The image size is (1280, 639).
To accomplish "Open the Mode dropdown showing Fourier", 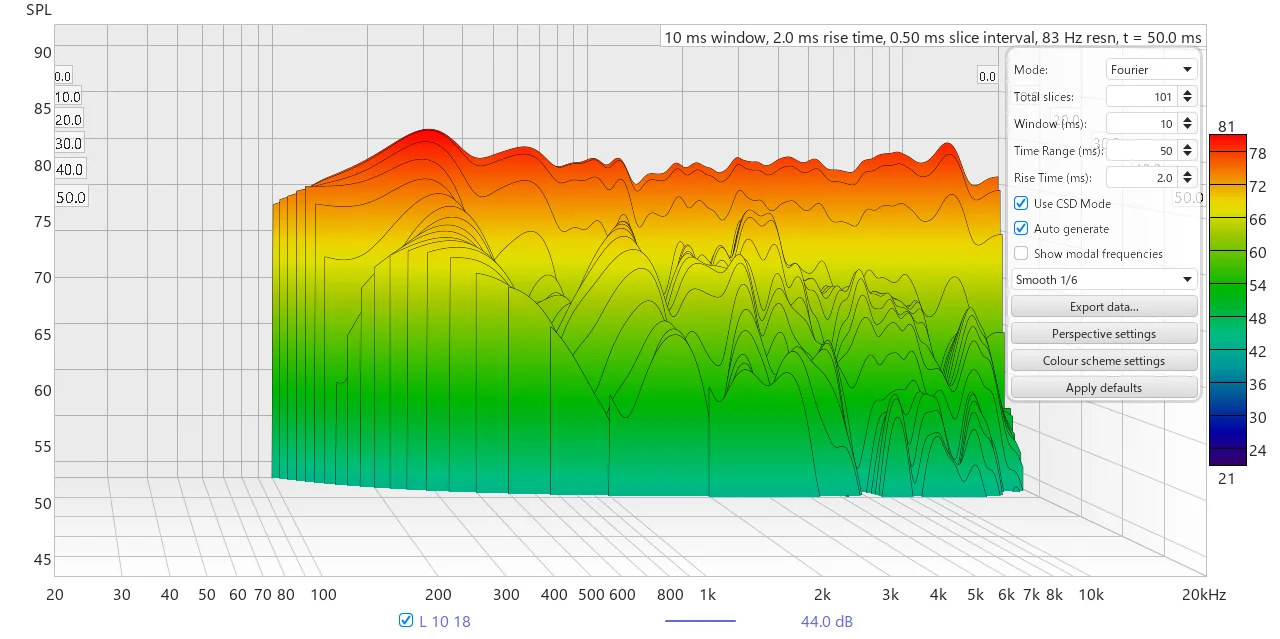I will click(1151, 70).
